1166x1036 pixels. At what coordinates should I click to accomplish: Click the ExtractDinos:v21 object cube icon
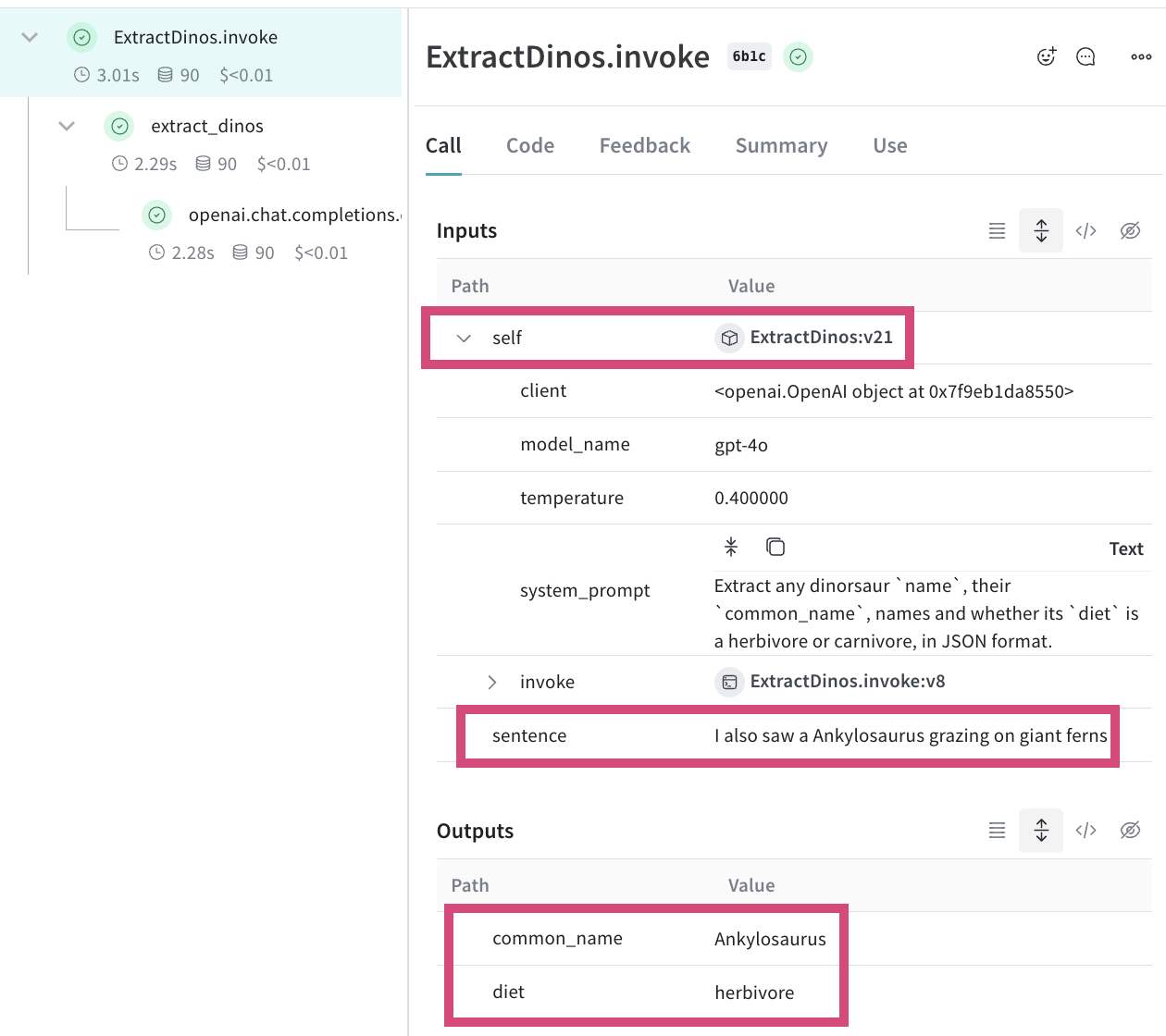click(729, 338)
